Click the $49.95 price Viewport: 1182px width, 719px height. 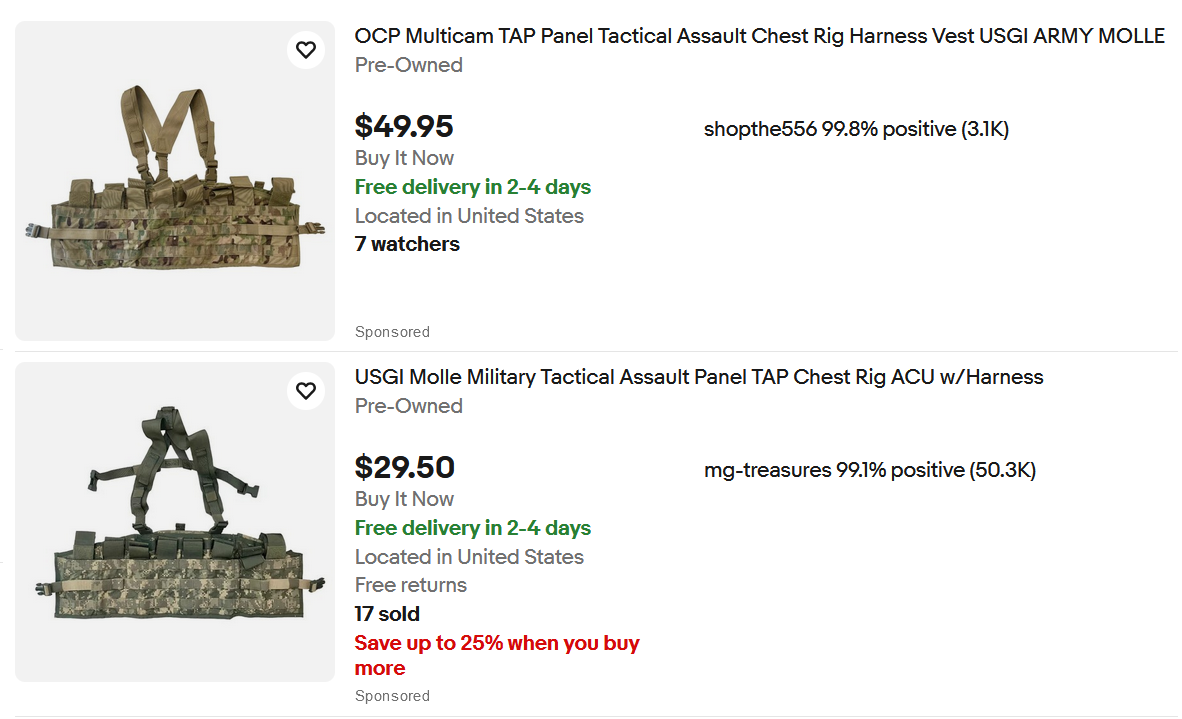tap(404, 127)
